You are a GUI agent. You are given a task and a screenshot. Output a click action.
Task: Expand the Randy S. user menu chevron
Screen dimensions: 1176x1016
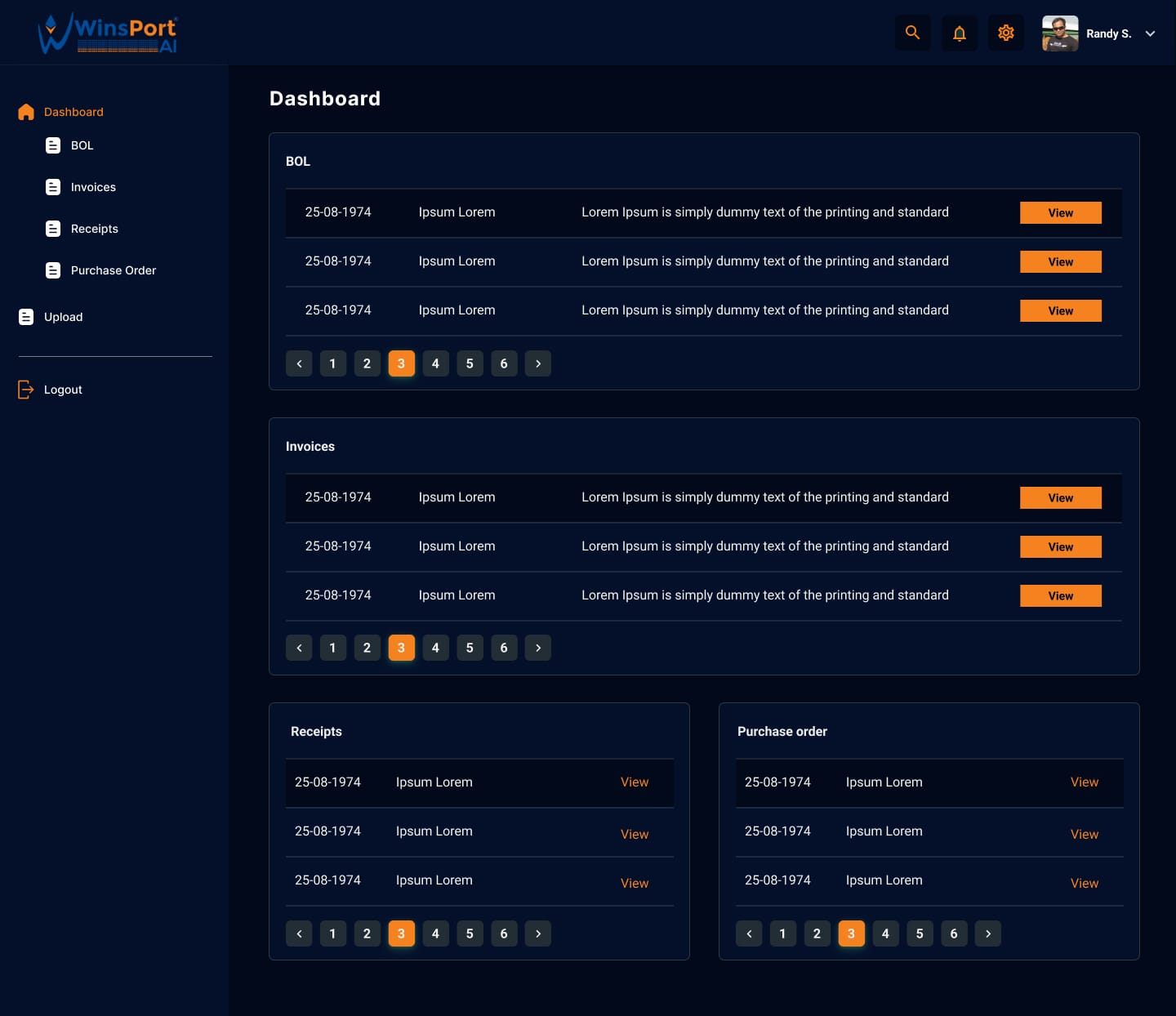tap(1150, 33)
